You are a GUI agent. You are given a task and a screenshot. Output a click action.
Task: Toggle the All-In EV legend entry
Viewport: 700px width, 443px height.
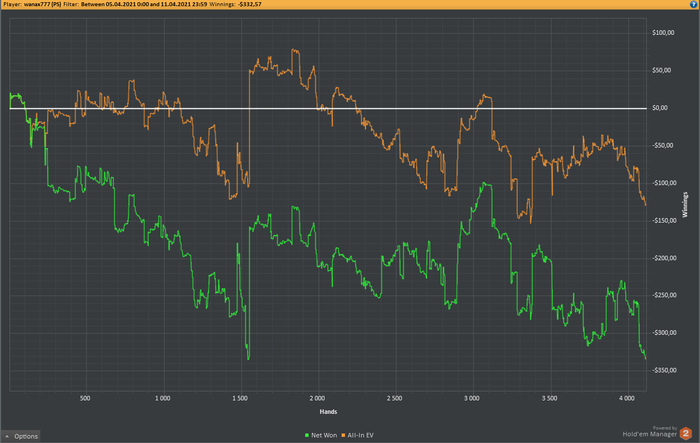point(358,435)
